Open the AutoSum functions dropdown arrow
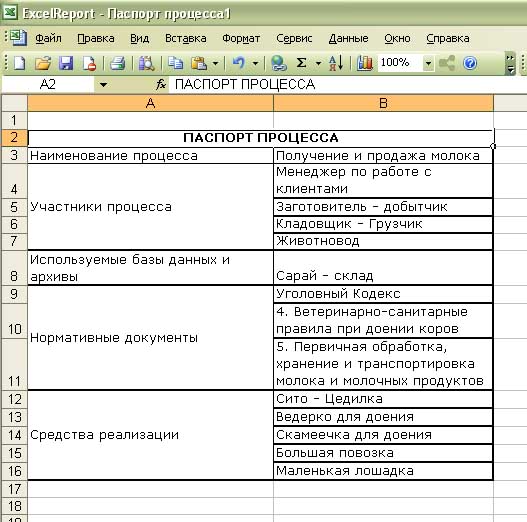Screen dimensions: 527x522 tap(318, 63)
